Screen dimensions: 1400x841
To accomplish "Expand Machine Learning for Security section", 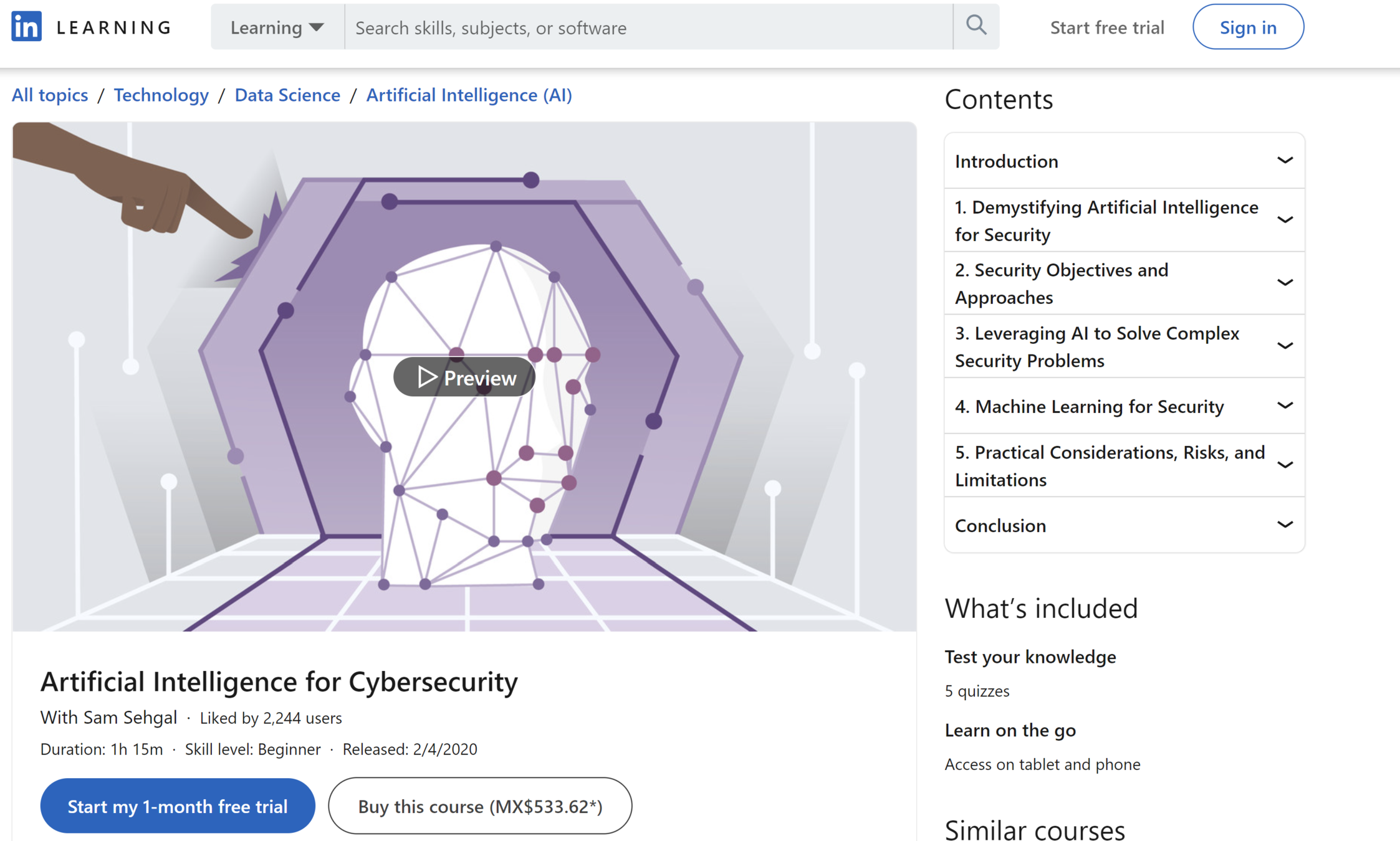I will click(x=1285, y=406).
